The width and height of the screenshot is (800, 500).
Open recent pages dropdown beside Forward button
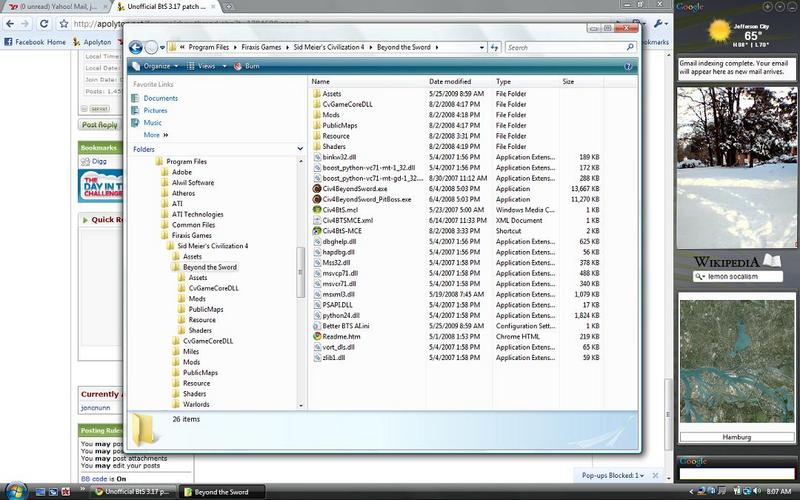pos(162,47)
